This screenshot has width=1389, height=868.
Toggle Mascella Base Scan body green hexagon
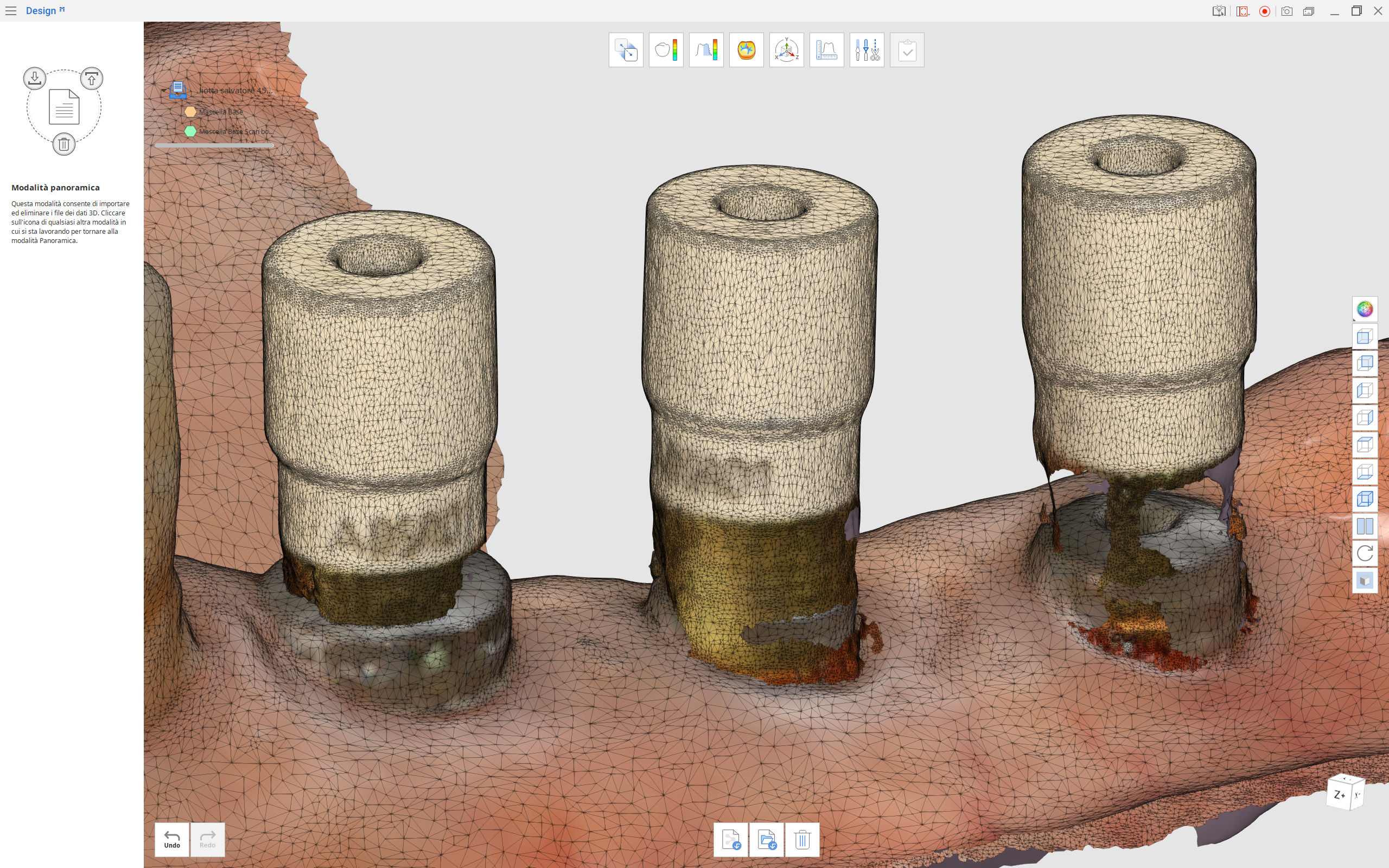[190, 131]
